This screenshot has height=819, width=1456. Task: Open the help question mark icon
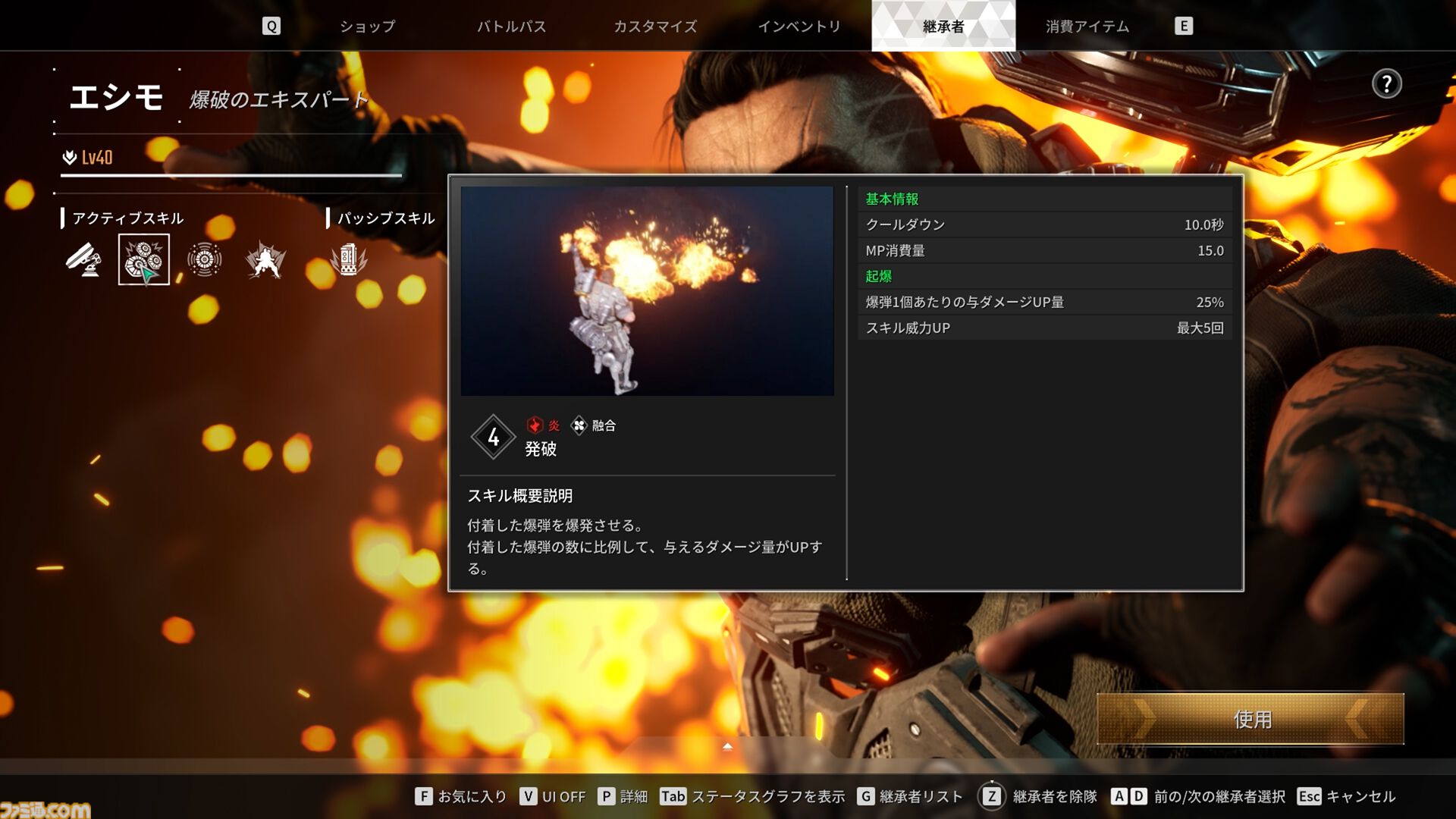[1386, 83]
